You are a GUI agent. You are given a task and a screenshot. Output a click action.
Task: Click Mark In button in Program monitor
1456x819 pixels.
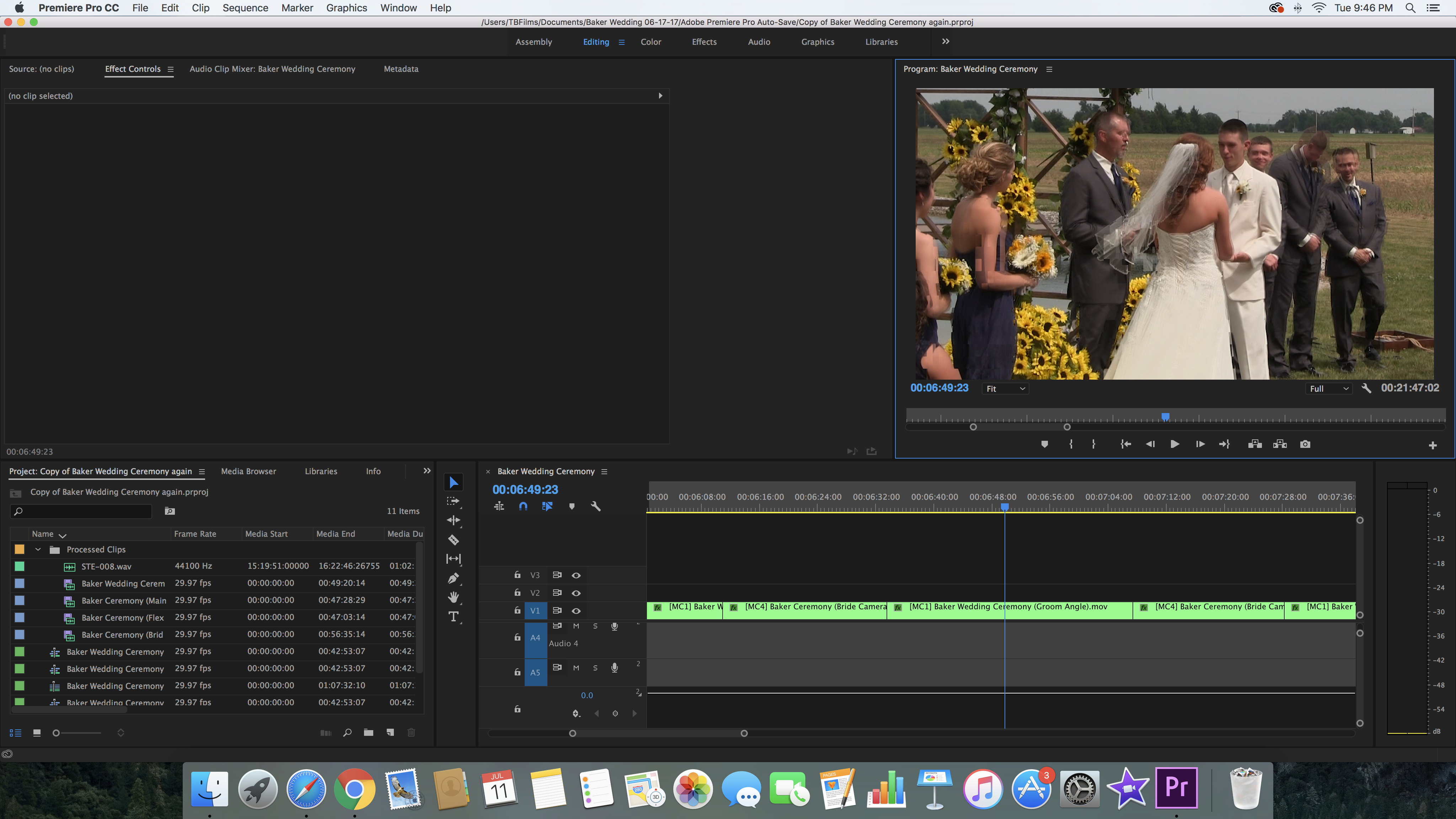pos(1071,444)
